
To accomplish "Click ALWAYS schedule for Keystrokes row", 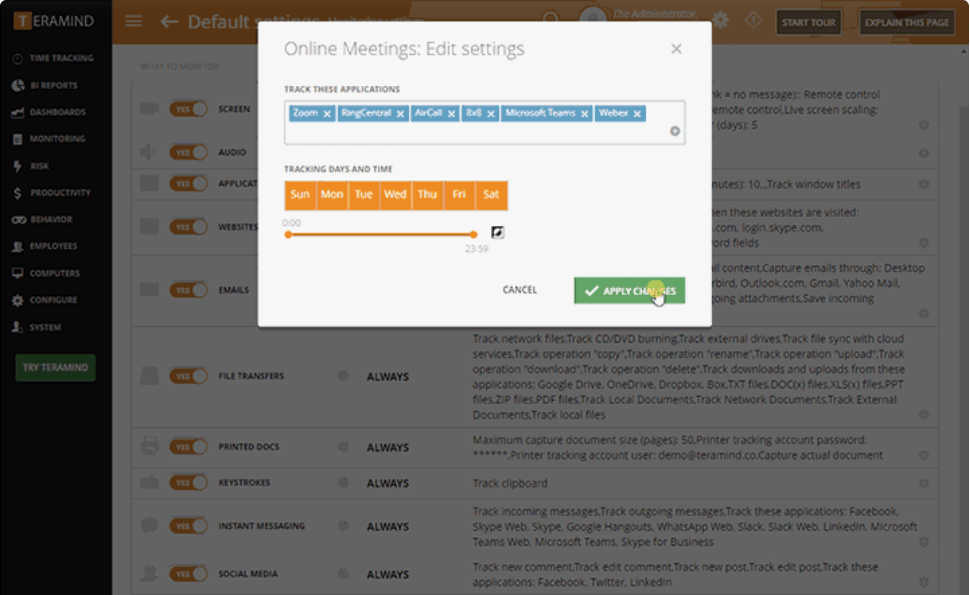I will click(x=388, y=483).
